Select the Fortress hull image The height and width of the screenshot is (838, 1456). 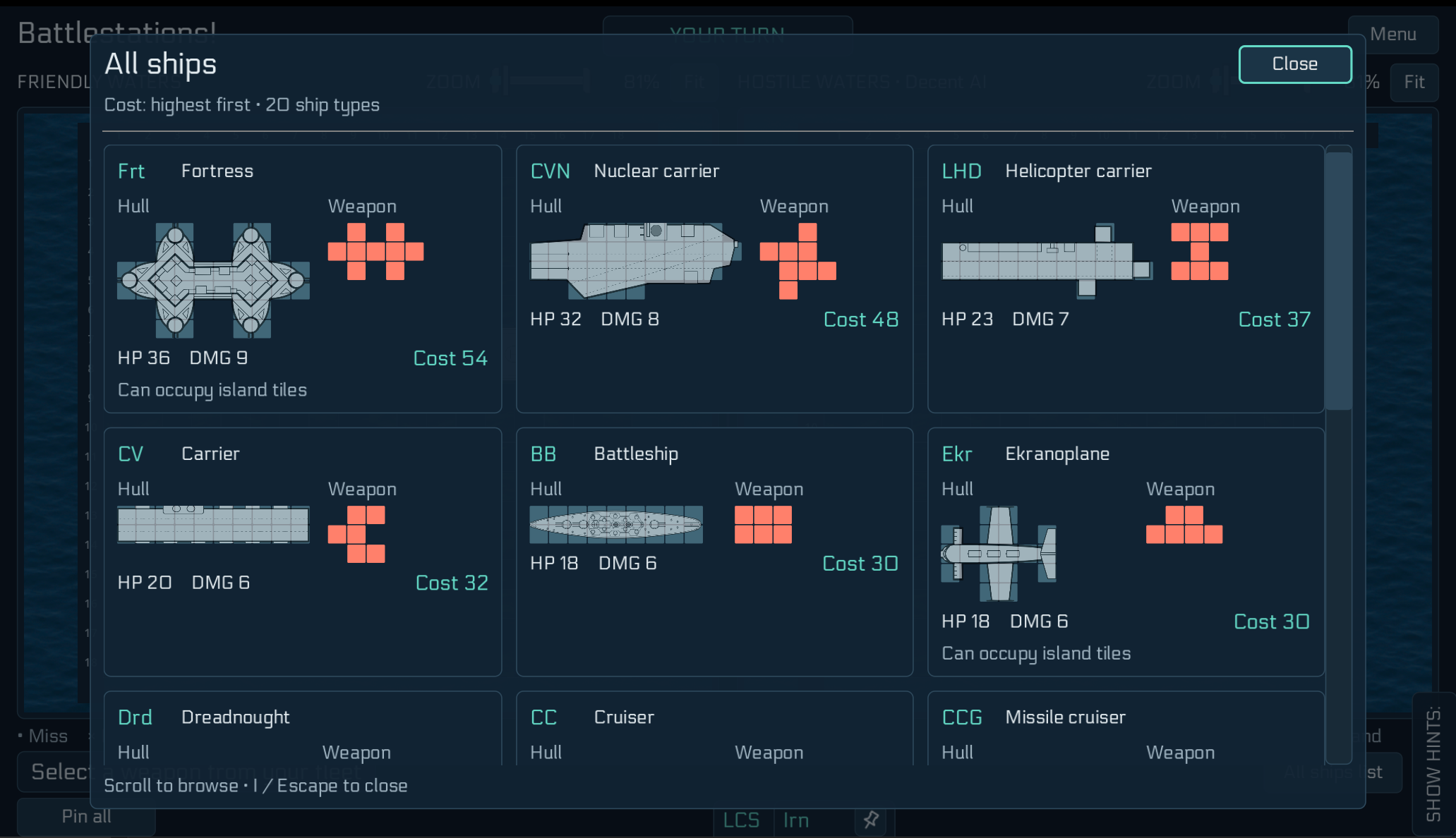213,280
